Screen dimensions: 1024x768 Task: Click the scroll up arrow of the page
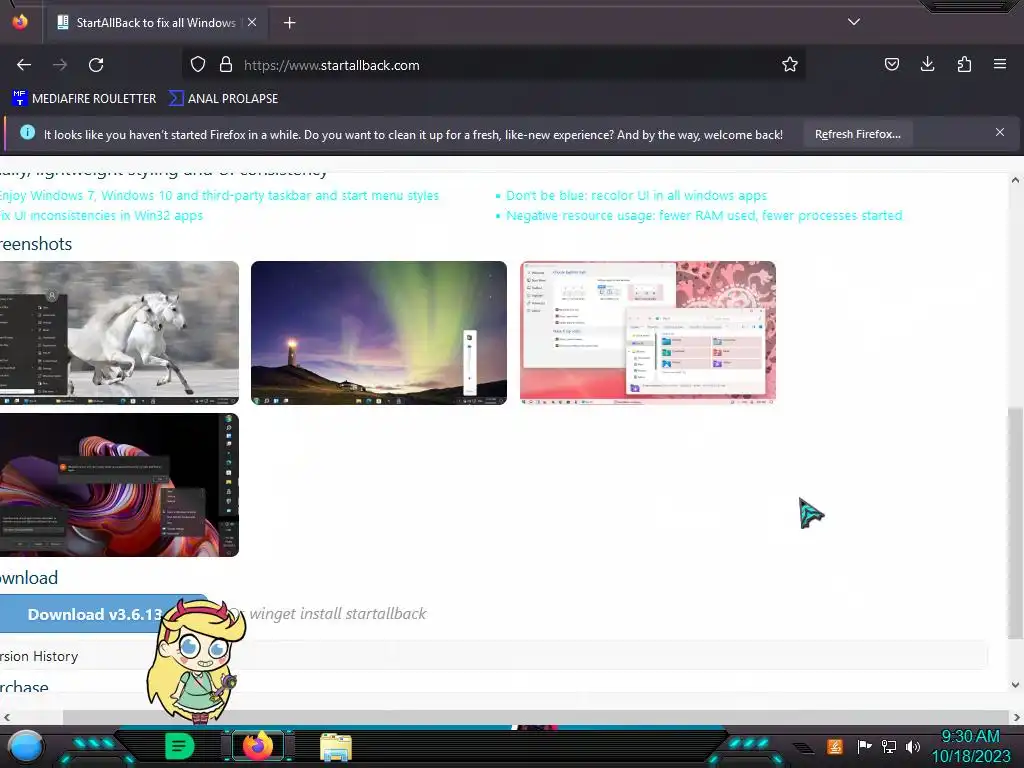[x=1015, y=180]
